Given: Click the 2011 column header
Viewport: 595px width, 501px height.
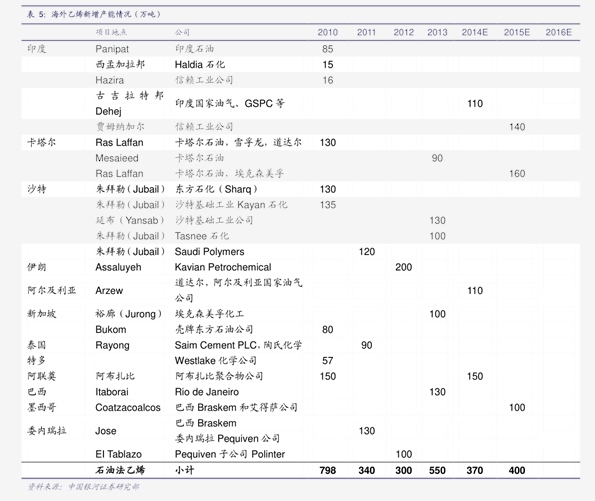Looking at the screenshot, I should tap(366, 32).
